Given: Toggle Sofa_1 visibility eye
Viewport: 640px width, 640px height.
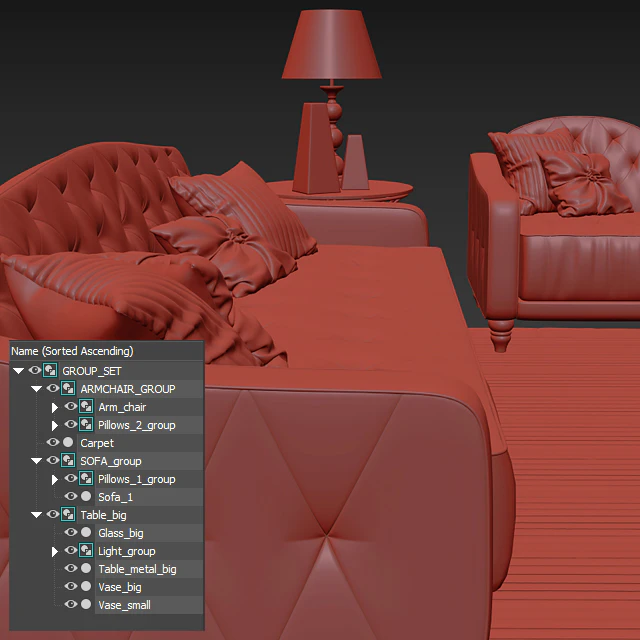Looking at the screenshot, I should (x=71, y=496).
